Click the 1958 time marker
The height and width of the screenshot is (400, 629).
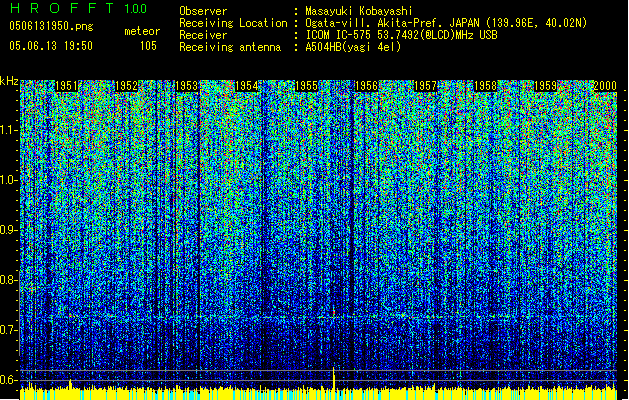(485, 86)
